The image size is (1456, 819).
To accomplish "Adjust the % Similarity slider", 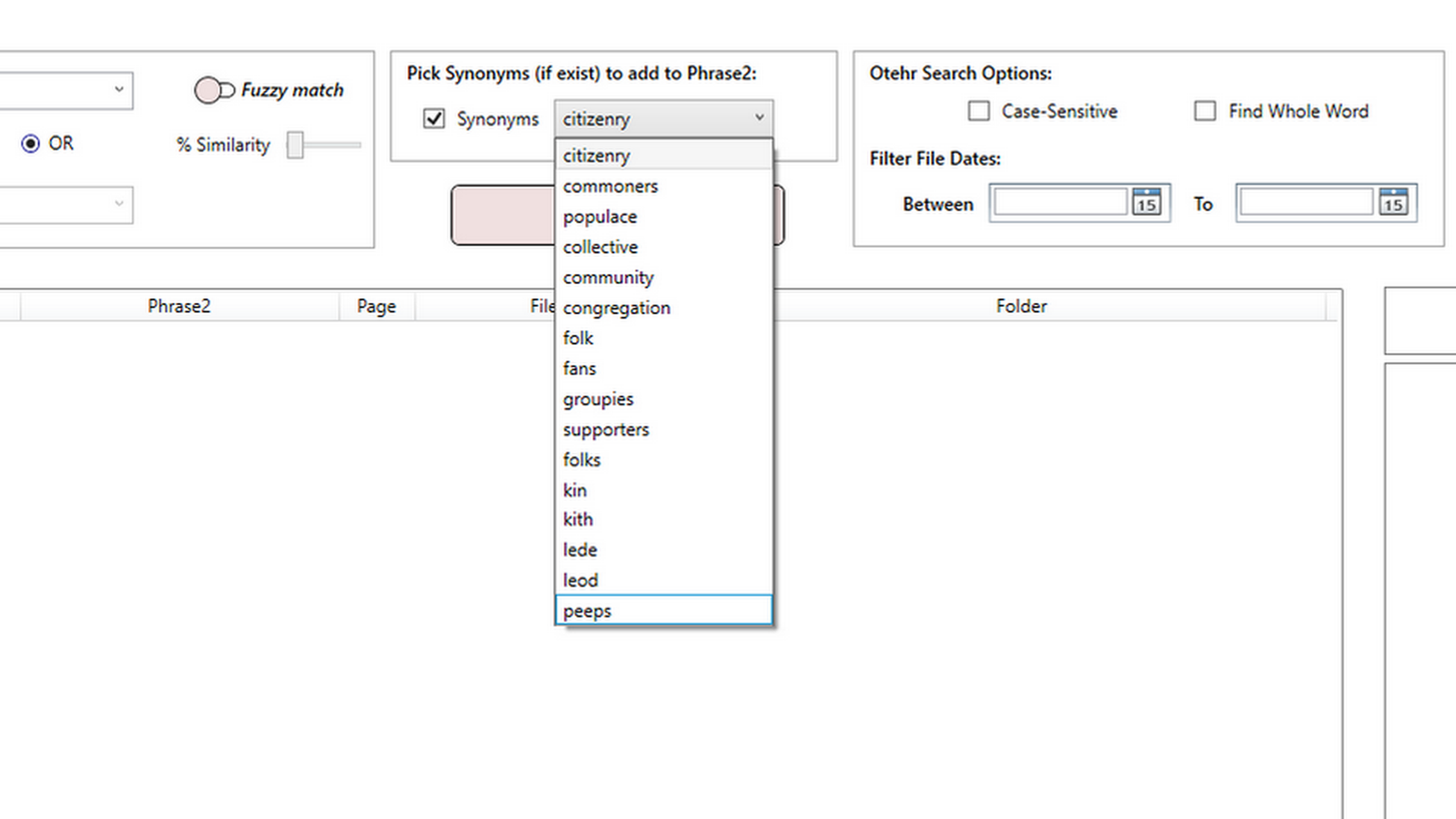I will click(x=295, y=145).
